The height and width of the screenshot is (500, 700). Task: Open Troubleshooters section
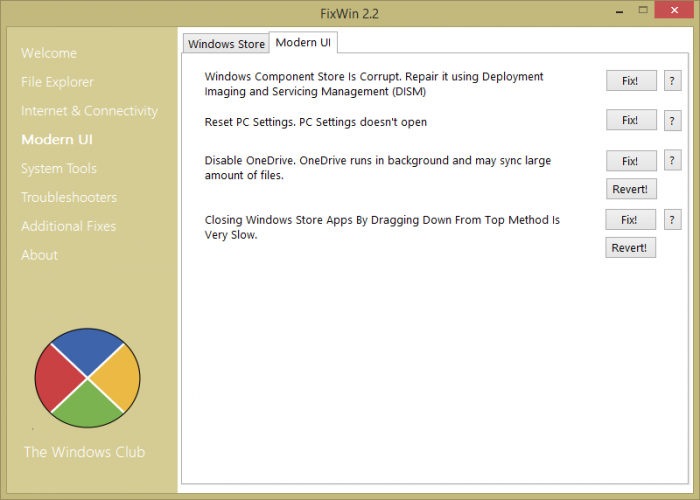[69, 197]
